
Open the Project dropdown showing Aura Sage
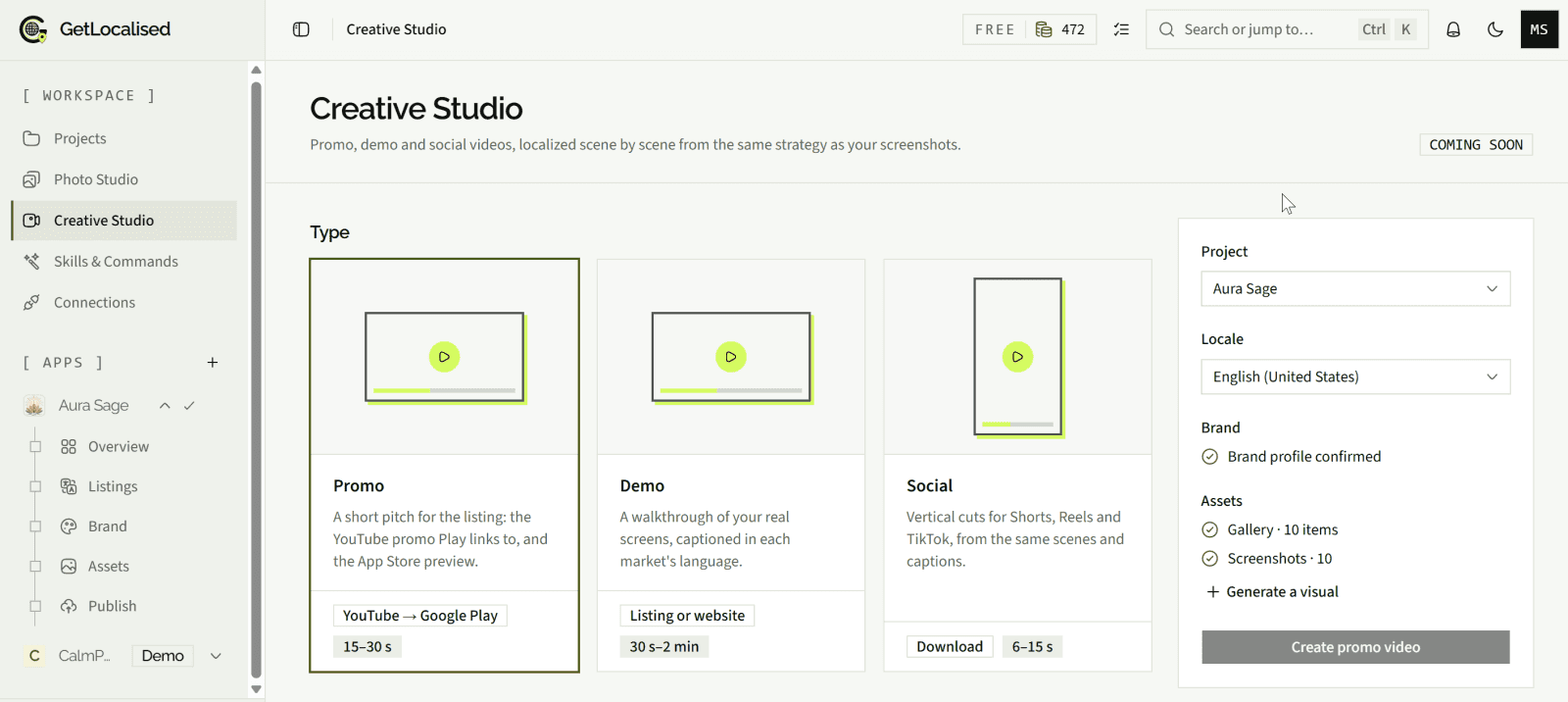(1355, 289)
